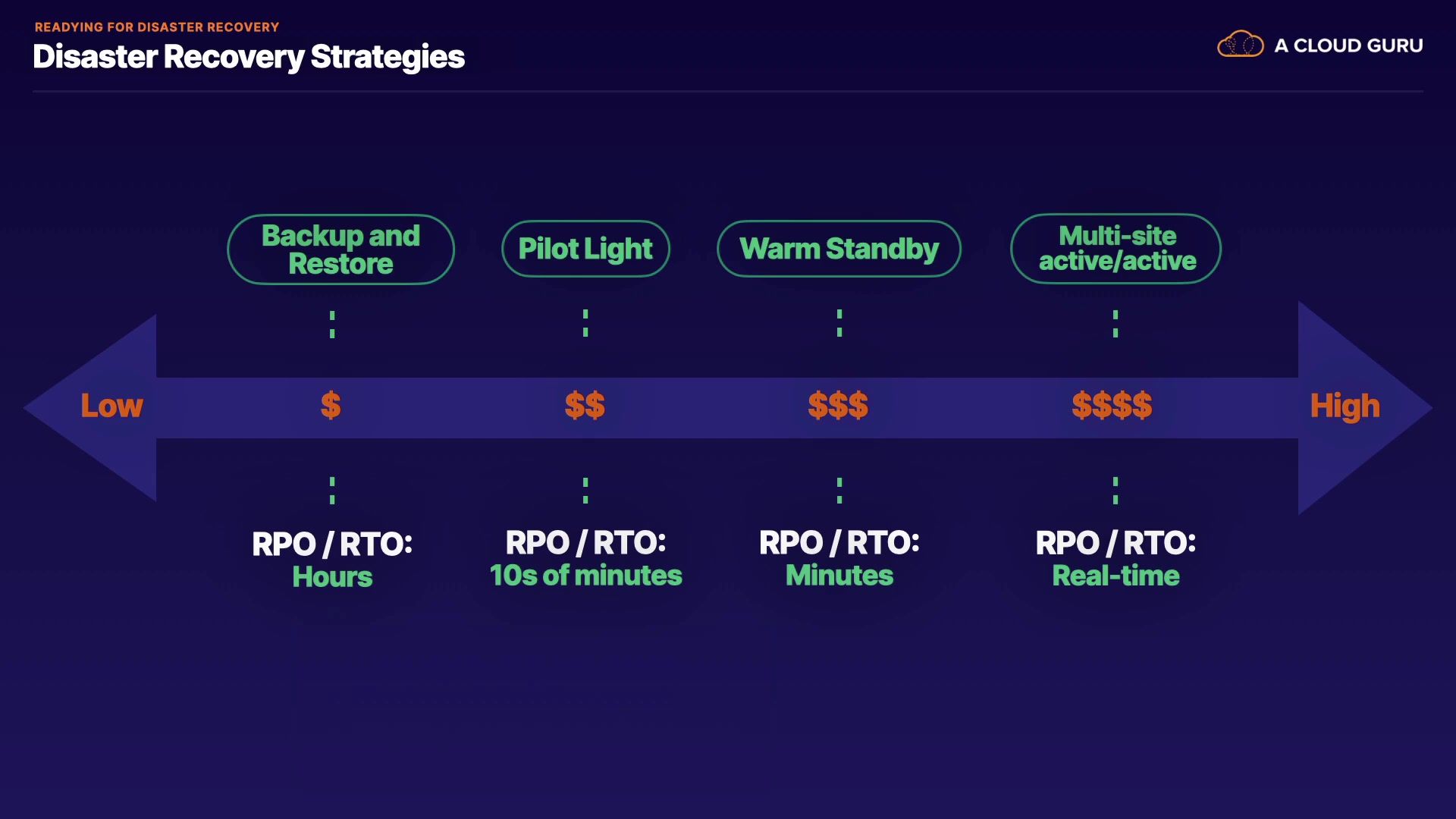Select the Pilot Light pill
Screen dimensions: 1456x819
pyautogui.click(x=585, y=249)
